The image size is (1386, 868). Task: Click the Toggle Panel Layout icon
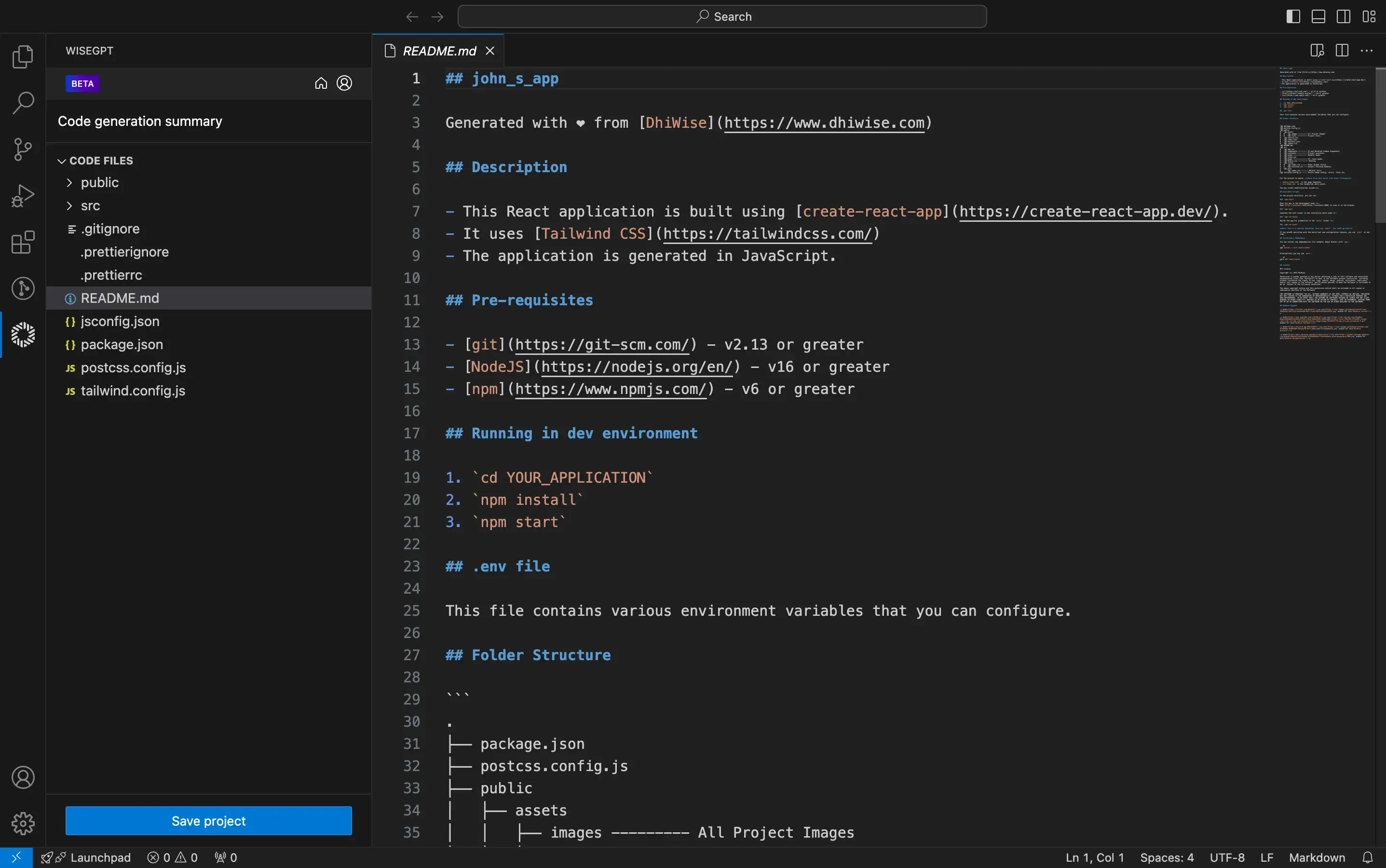coord(1318,15)
